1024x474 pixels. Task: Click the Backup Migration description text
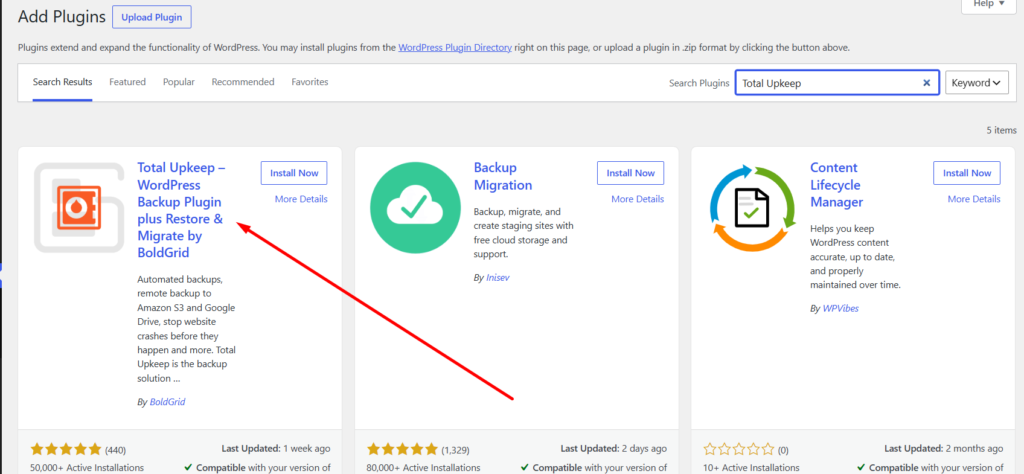[524, 233]
